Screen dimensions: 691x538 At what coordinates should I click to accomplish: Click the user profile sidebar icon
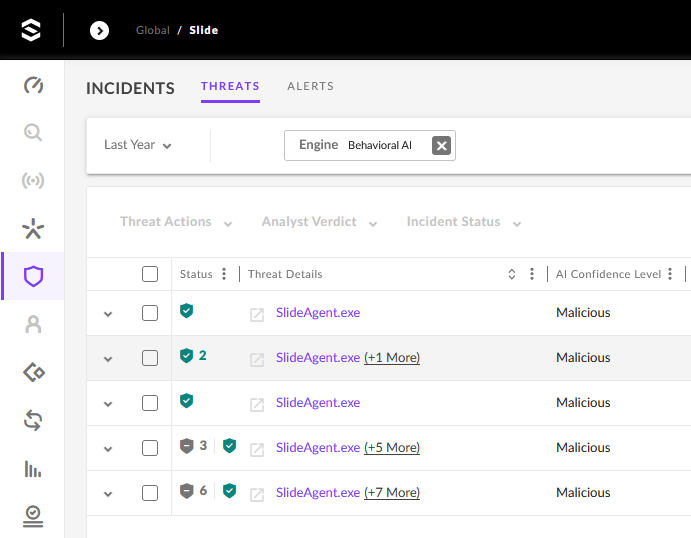pyautogui.click(x=33, y=324)
